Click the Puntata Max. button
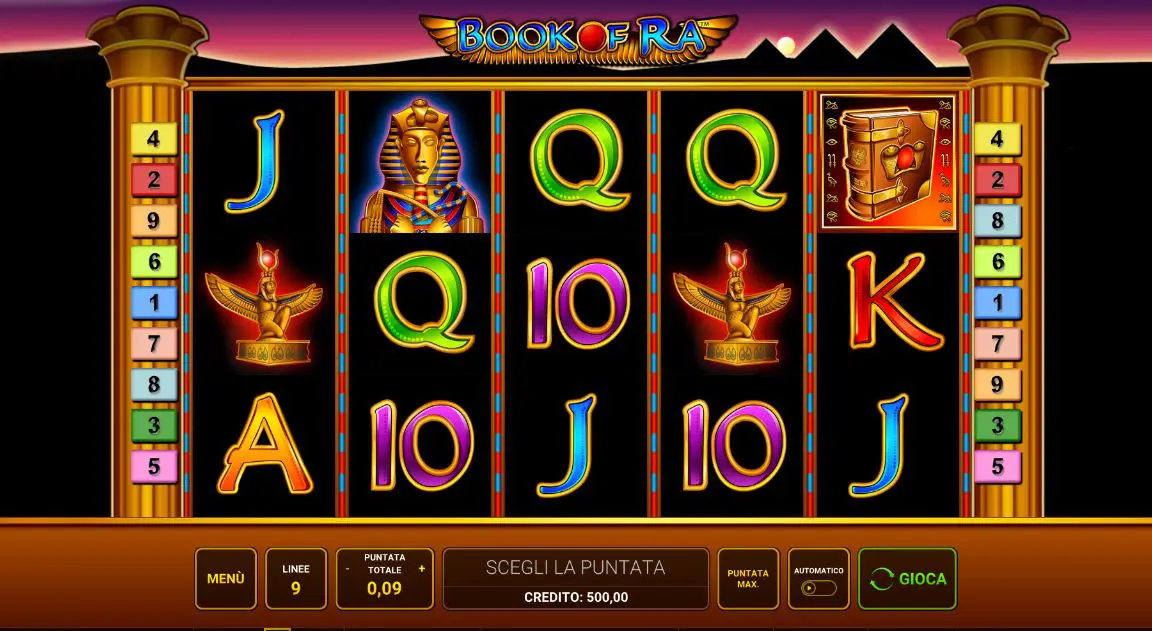This screenshot has height=631, width=1152. [748, 579]
